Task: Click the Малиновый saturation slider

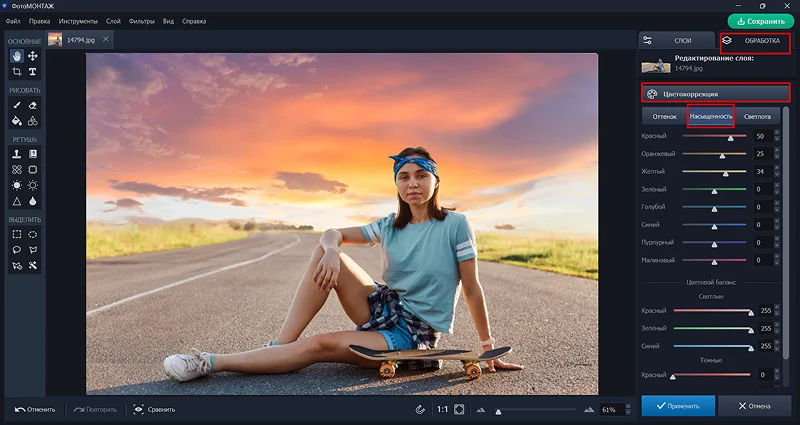Action: (x=714, y=261)
